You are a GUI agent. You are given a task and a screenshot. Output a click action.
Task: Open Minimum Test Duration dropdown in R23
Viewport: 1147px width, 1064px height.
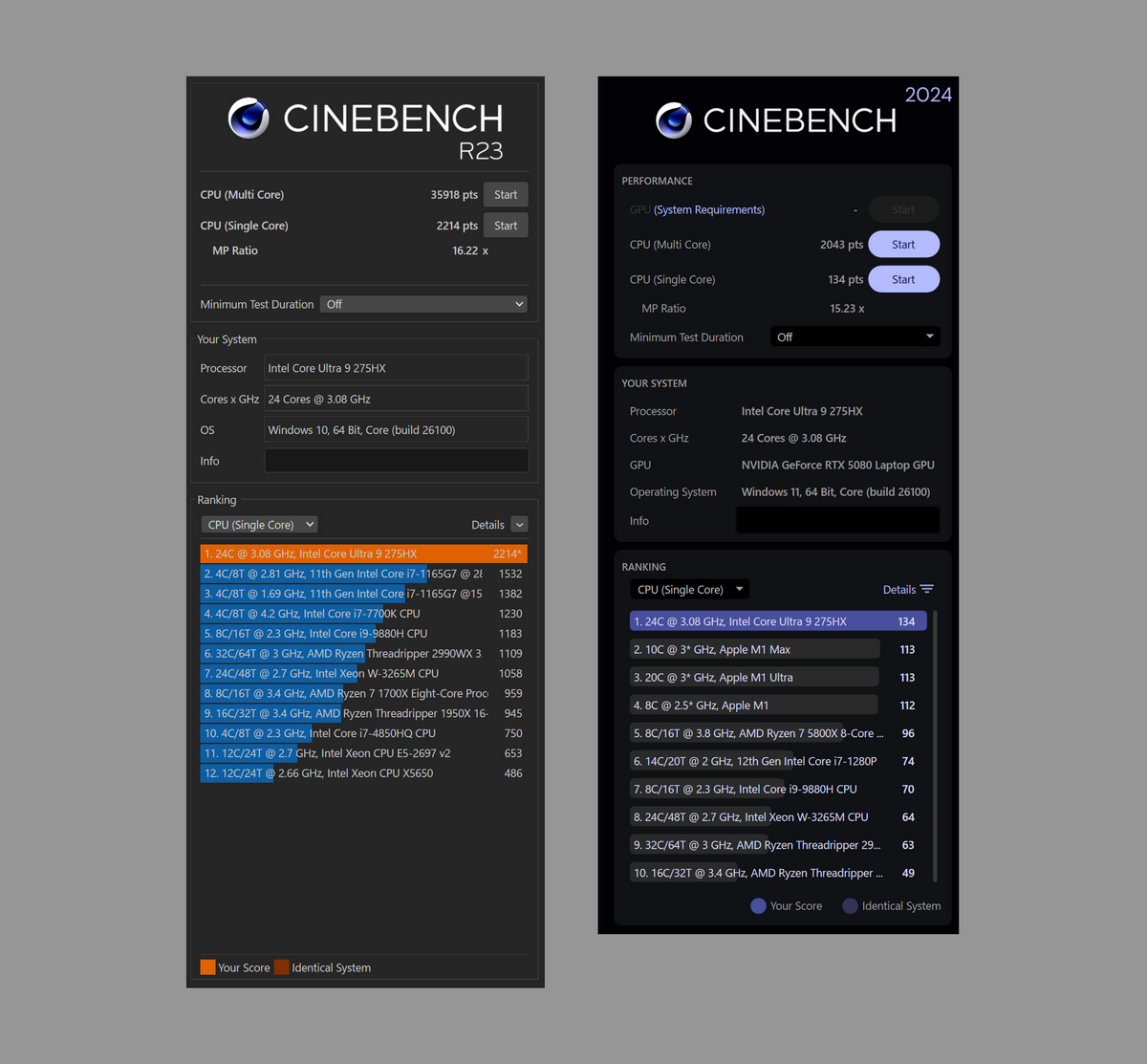[423, 304]
